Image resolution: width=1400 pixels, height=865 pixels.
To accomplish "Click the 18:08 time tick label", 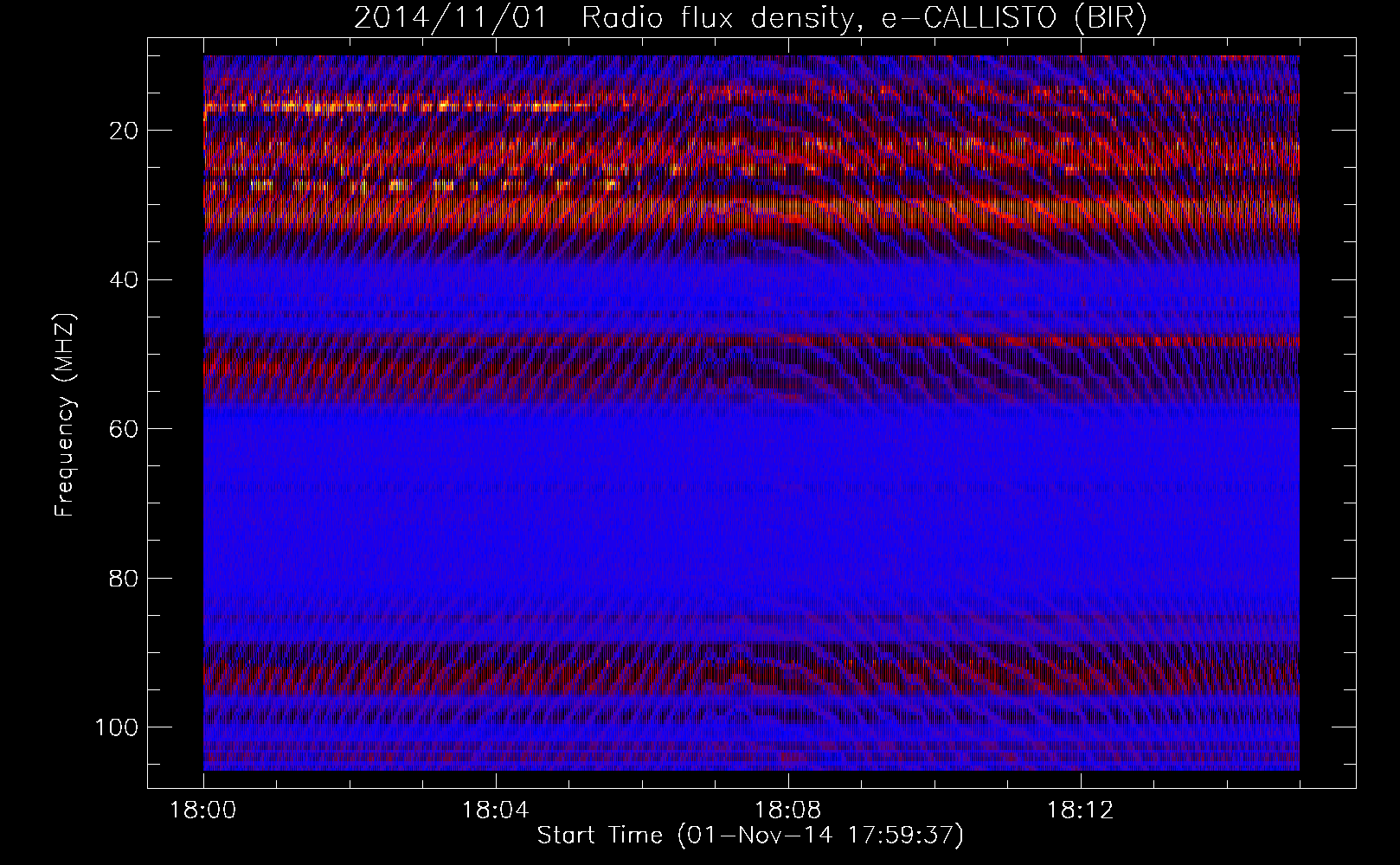I will click(787, 811).
